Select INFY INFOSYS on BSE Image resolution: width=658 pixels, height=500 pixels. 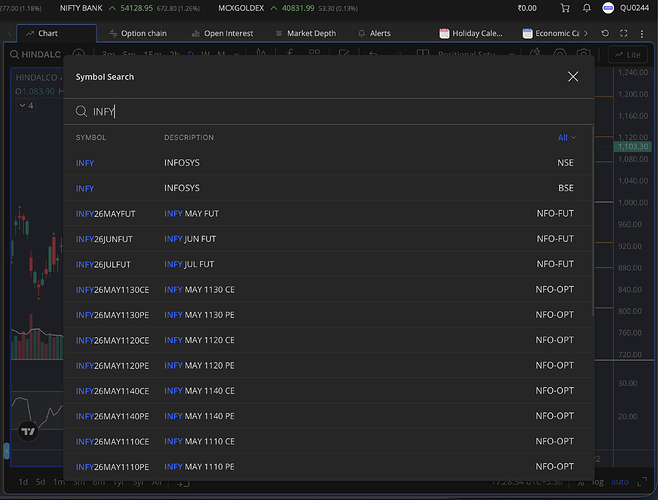(328, 188)
